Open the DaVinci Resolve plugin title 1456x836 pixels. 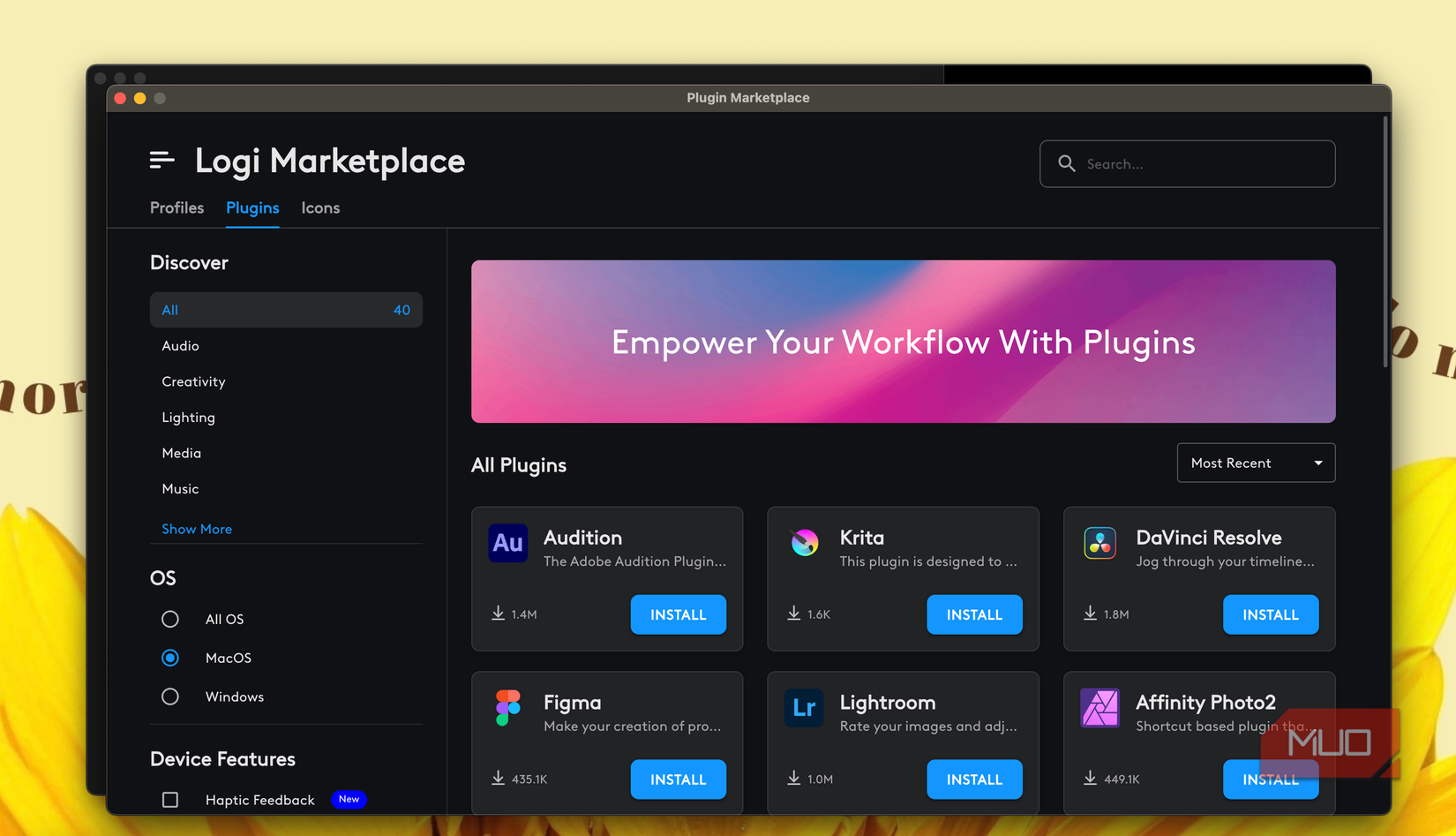(1208, 538)
